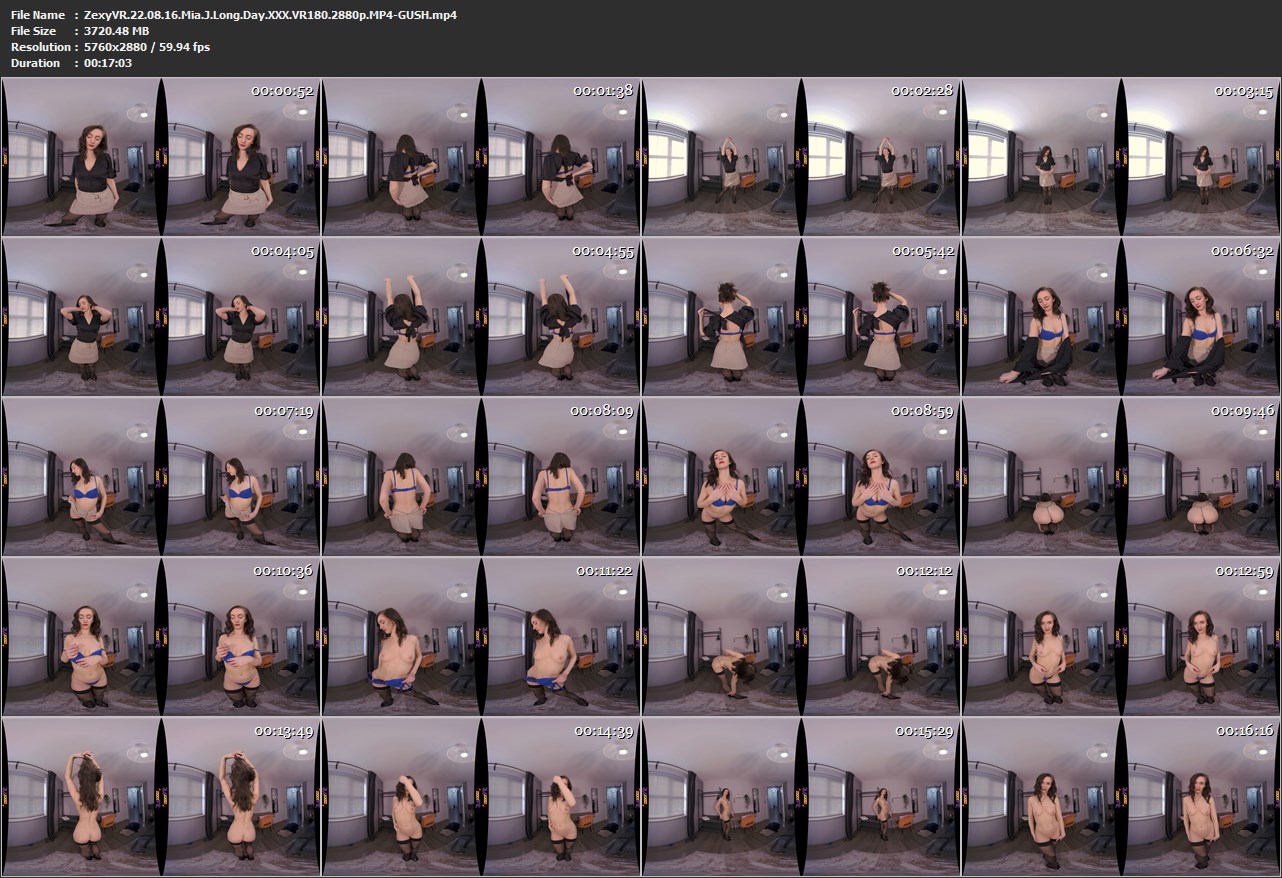The image size is (1282, 878).
Task: Open the frame at 00:04:05
Action: [161, 317]
